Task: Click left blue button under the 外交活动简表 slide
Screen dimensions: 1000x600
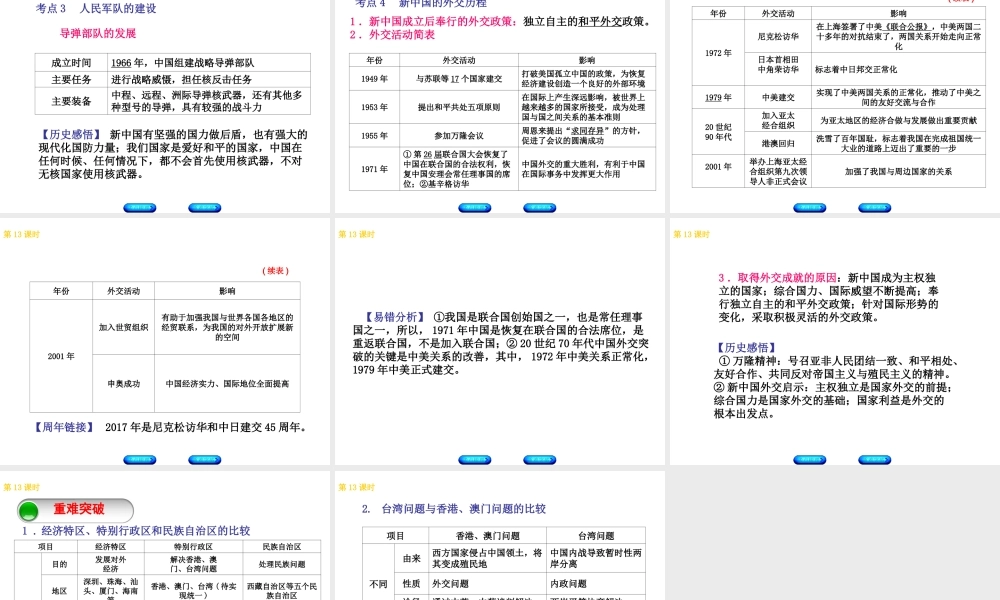Action: [x=475, y=208]
